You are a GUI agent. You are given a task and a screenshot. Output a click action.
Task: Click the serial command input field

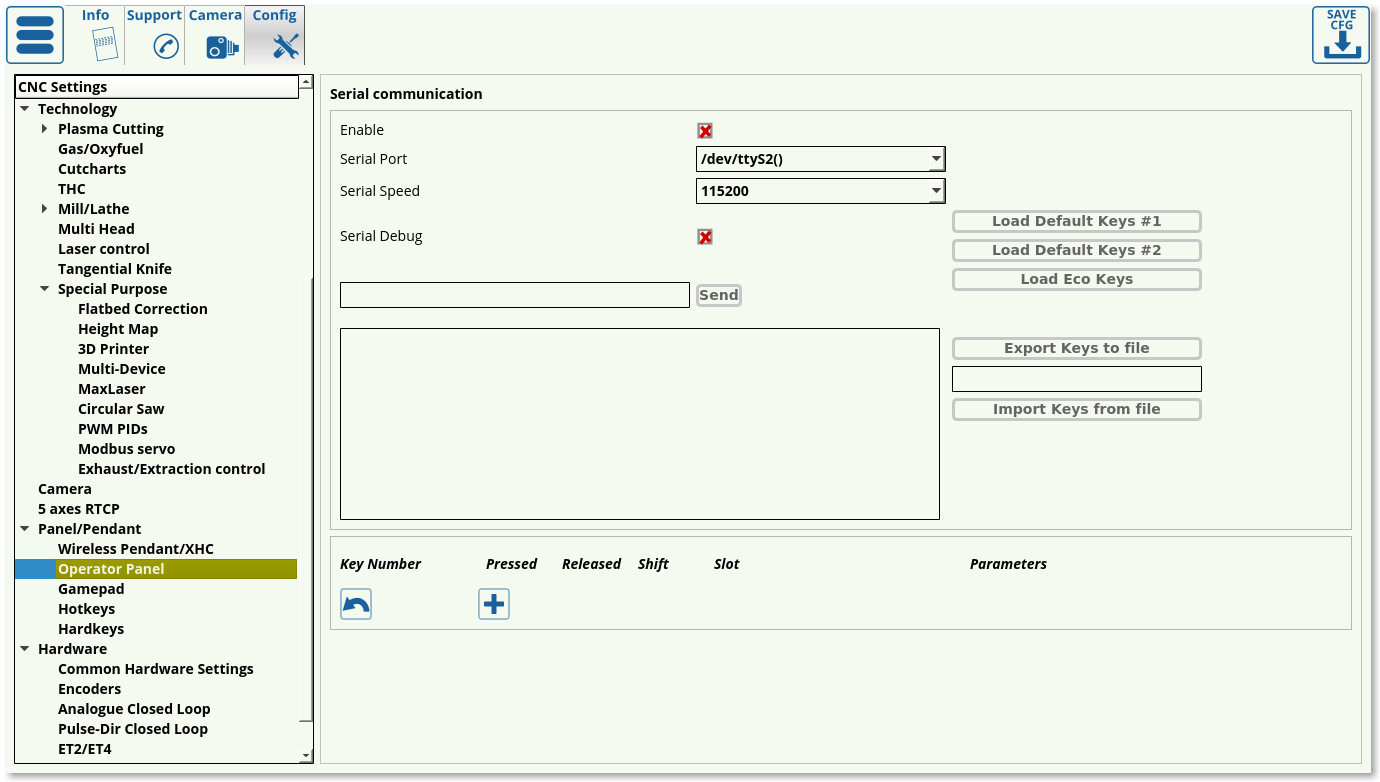click(514, 295)
